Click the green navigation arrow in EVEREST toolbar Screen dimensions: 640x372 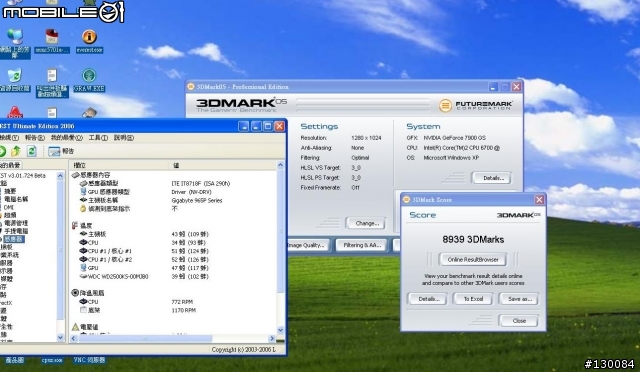[2, 151]
